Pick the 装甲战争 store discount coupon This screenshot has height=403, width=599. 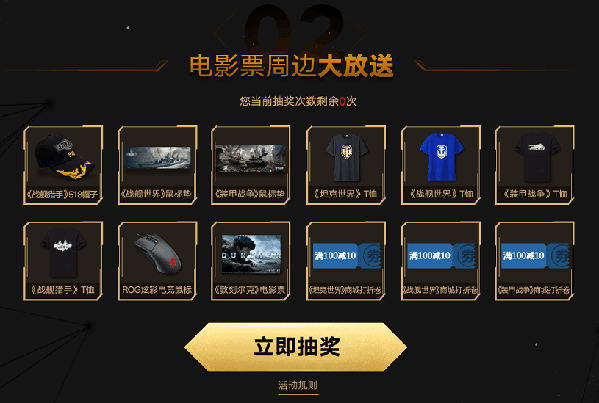535,261
